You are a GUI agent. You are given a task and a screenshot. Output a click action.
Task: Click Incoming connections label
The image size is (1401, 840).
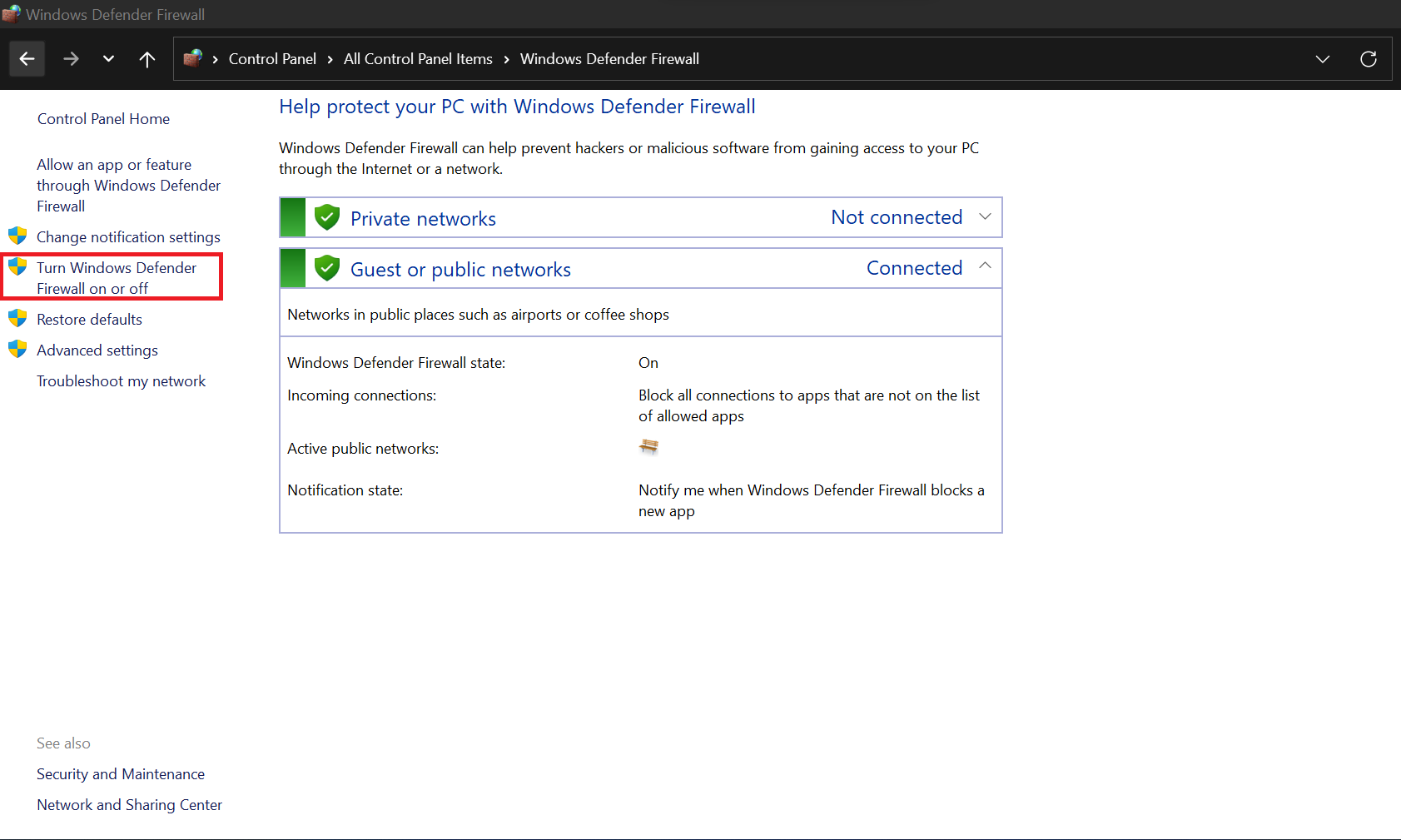point(361,395)
